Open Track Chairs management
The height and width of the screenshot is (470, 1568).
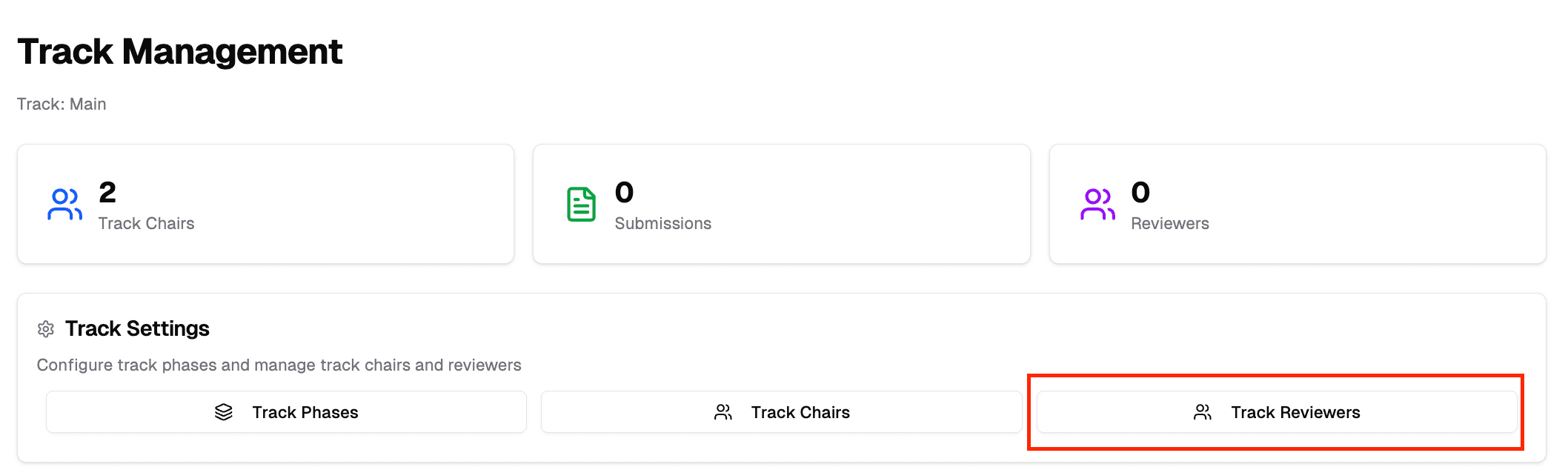[x=780, y=412]
